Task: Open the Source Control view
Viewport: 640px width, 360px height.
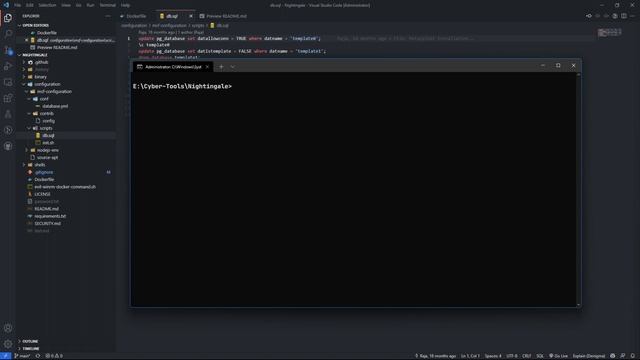Action: [8, 50]
